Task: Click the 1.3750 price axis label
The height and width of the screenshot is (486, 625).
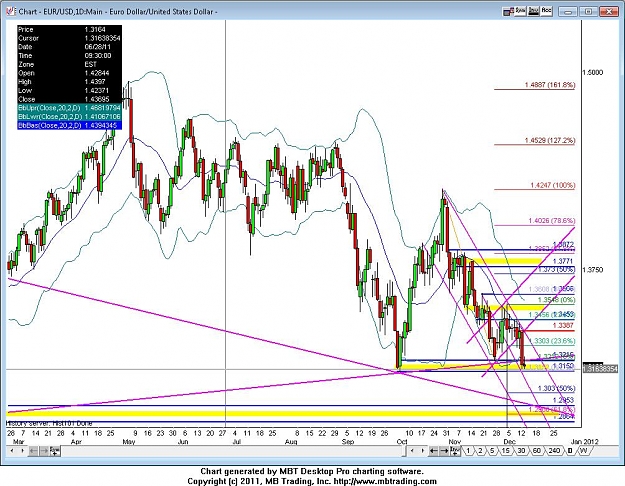Action: [593, 270]
